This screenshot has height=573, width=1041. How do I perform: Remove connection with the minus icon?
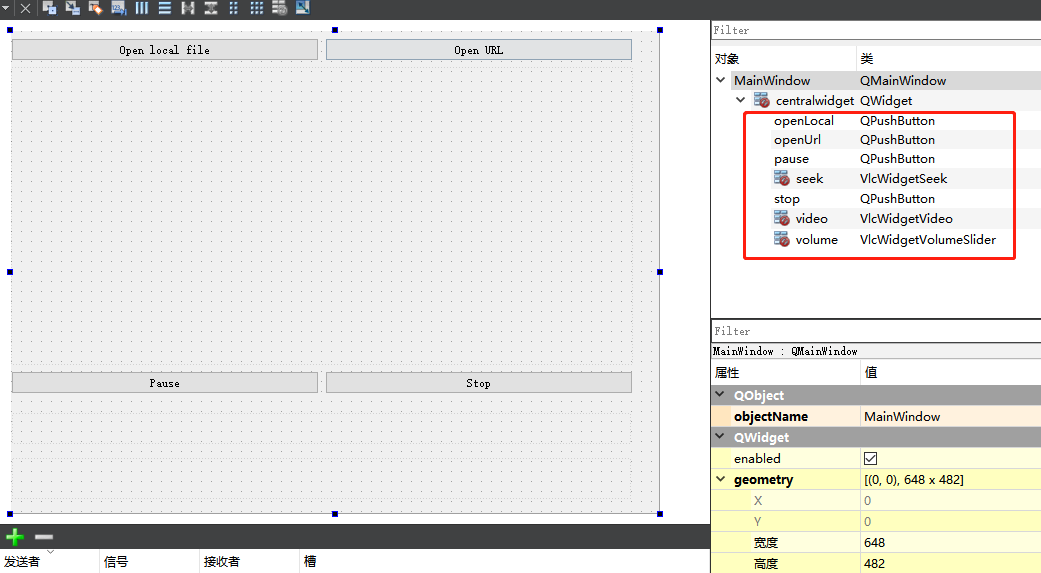click(44, 536)
